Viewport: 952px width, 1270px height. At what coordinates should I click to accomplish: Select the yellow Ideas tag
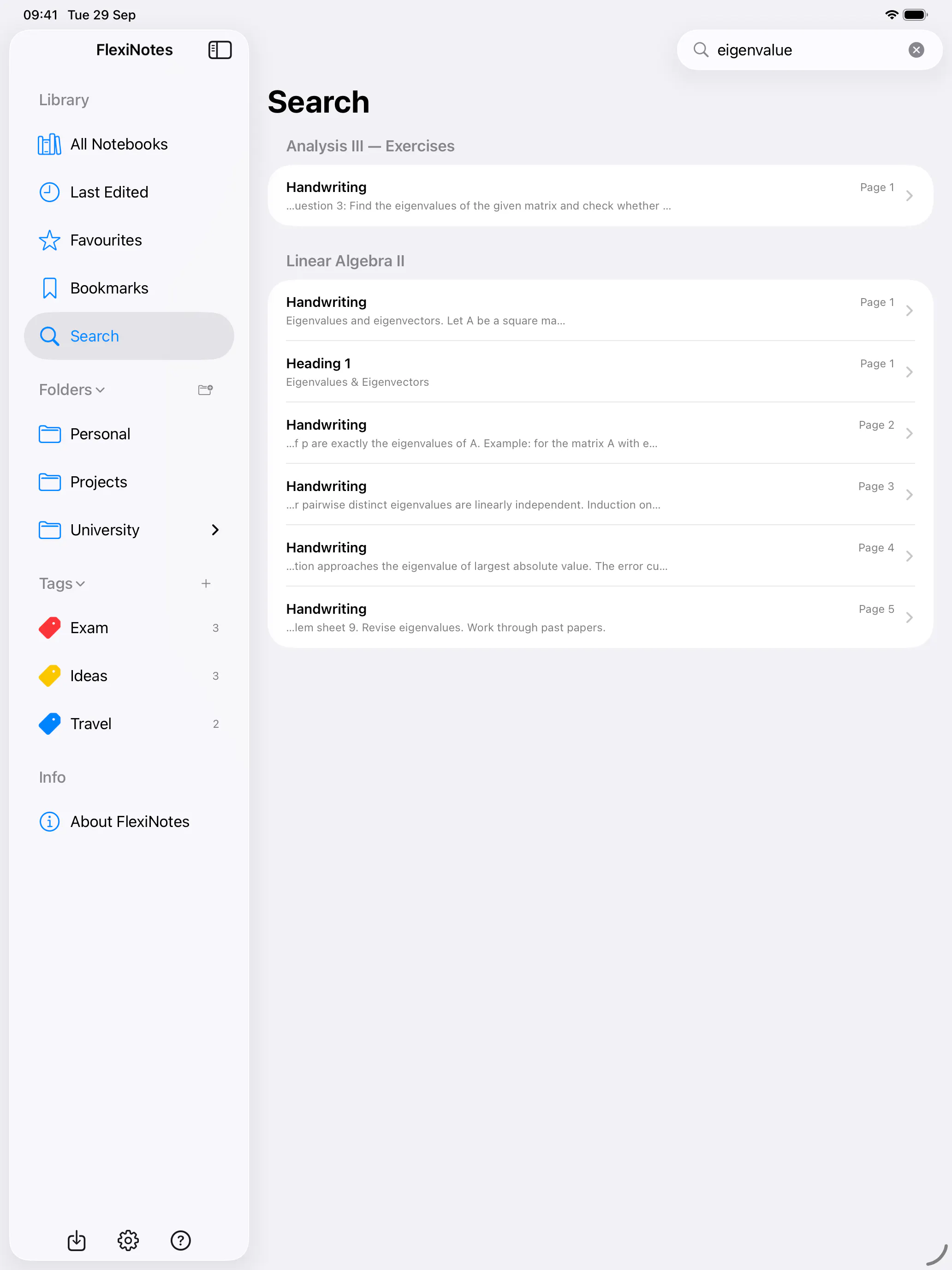pos(129,676)
